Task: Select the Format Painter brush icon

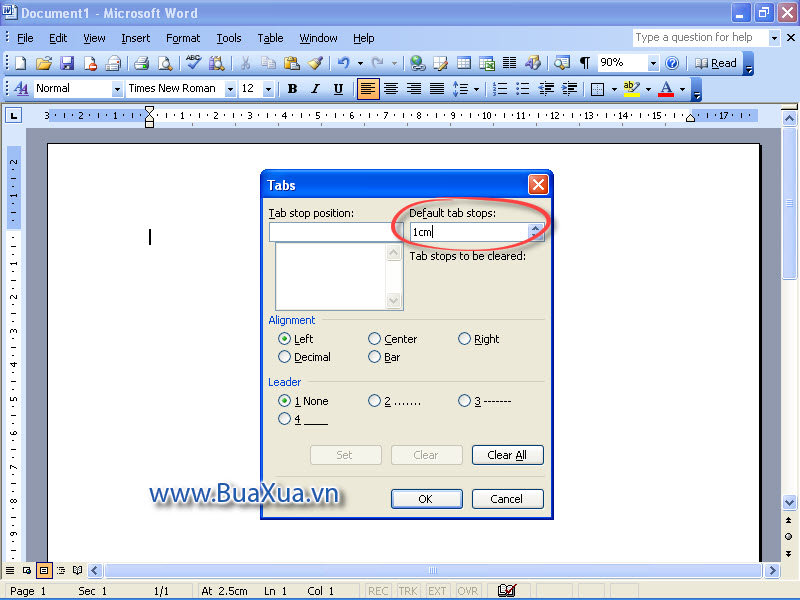Action: pos(315,63)
